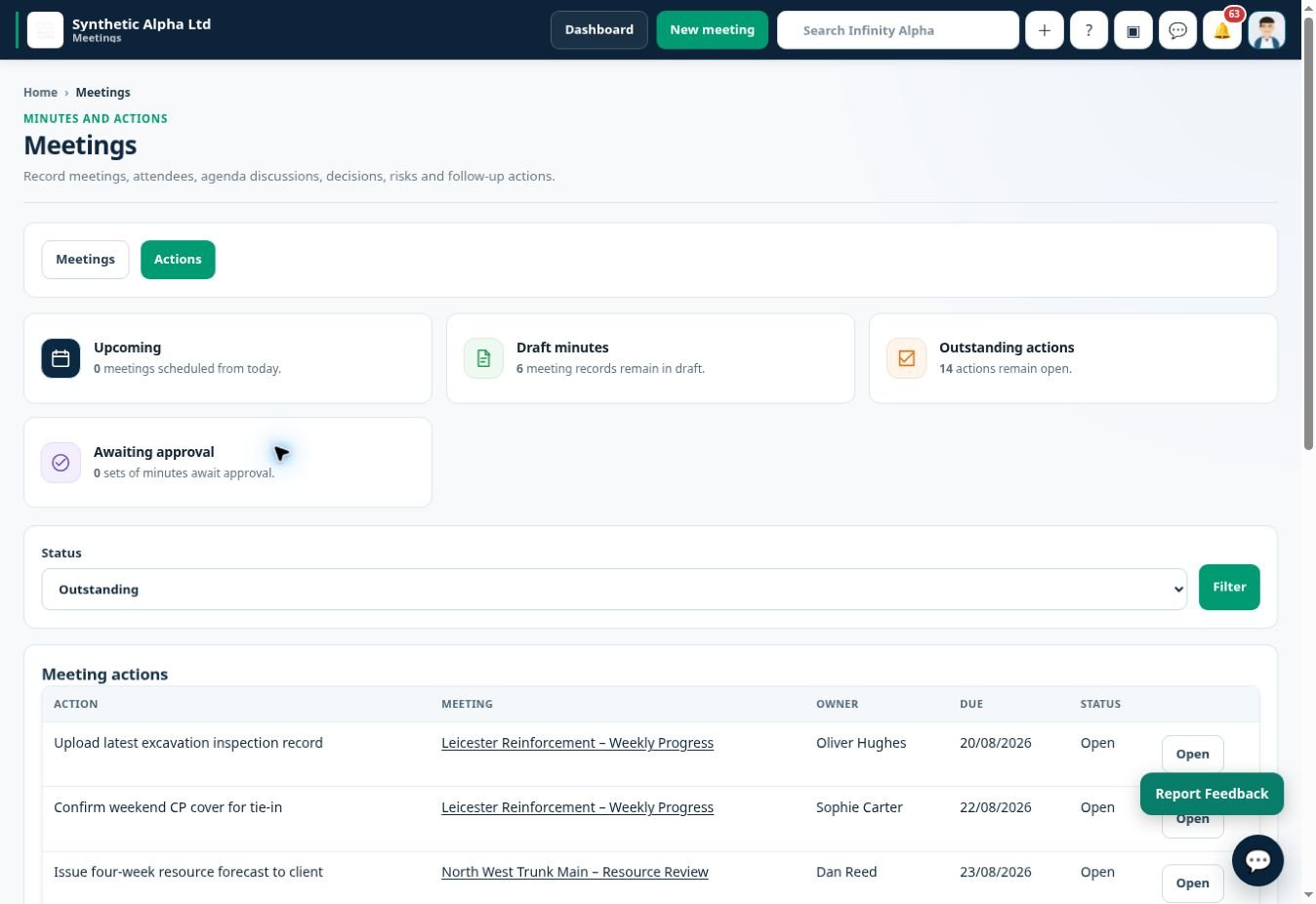Expand the Status dropdown showing Outstanding

pos(614,590)
